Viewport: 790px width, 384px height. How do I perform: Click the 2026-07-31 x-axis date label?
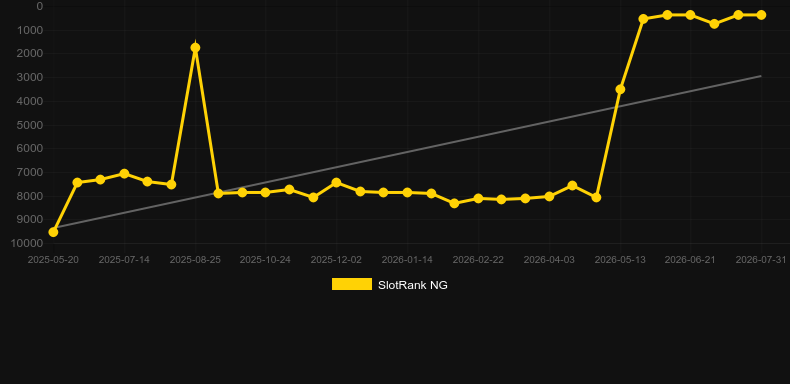761,260
